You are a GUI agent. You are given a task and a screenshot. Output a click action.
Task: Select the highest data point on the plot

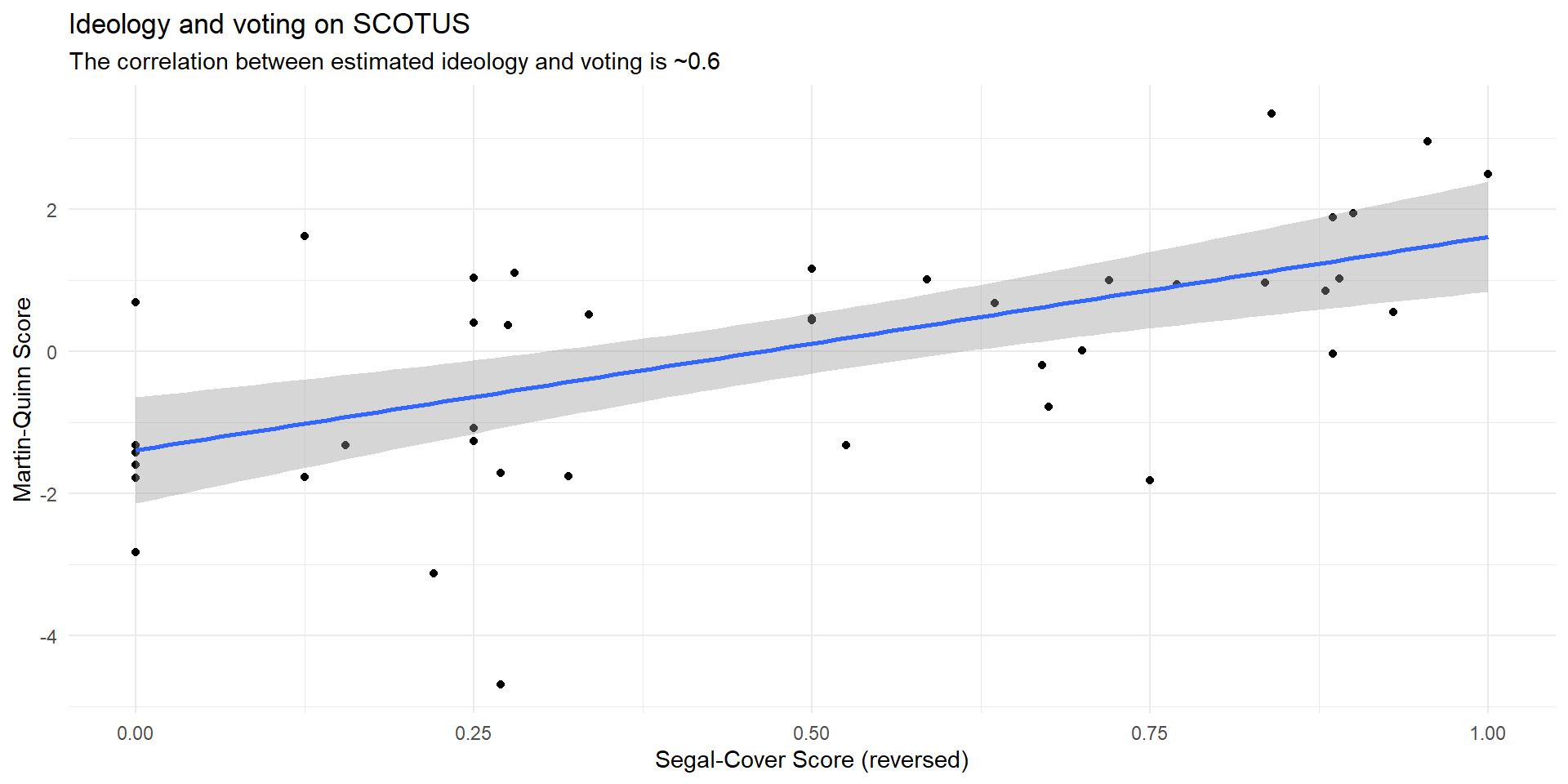click(1272, 114)
